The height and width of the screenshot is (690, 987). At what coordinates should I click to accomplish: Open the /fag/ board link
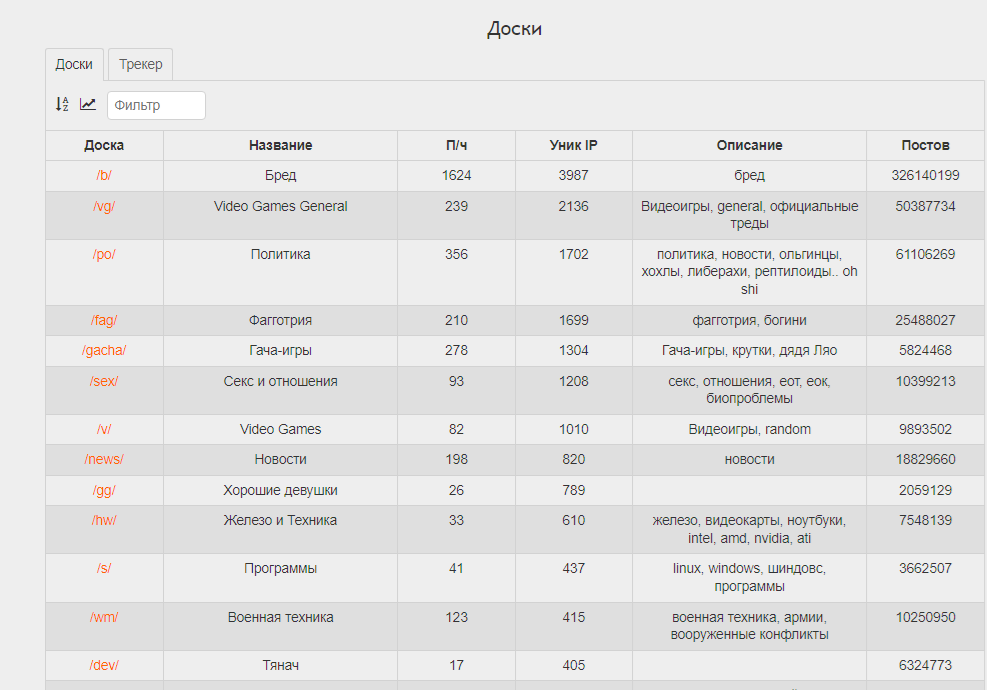(x=104, y=320)
